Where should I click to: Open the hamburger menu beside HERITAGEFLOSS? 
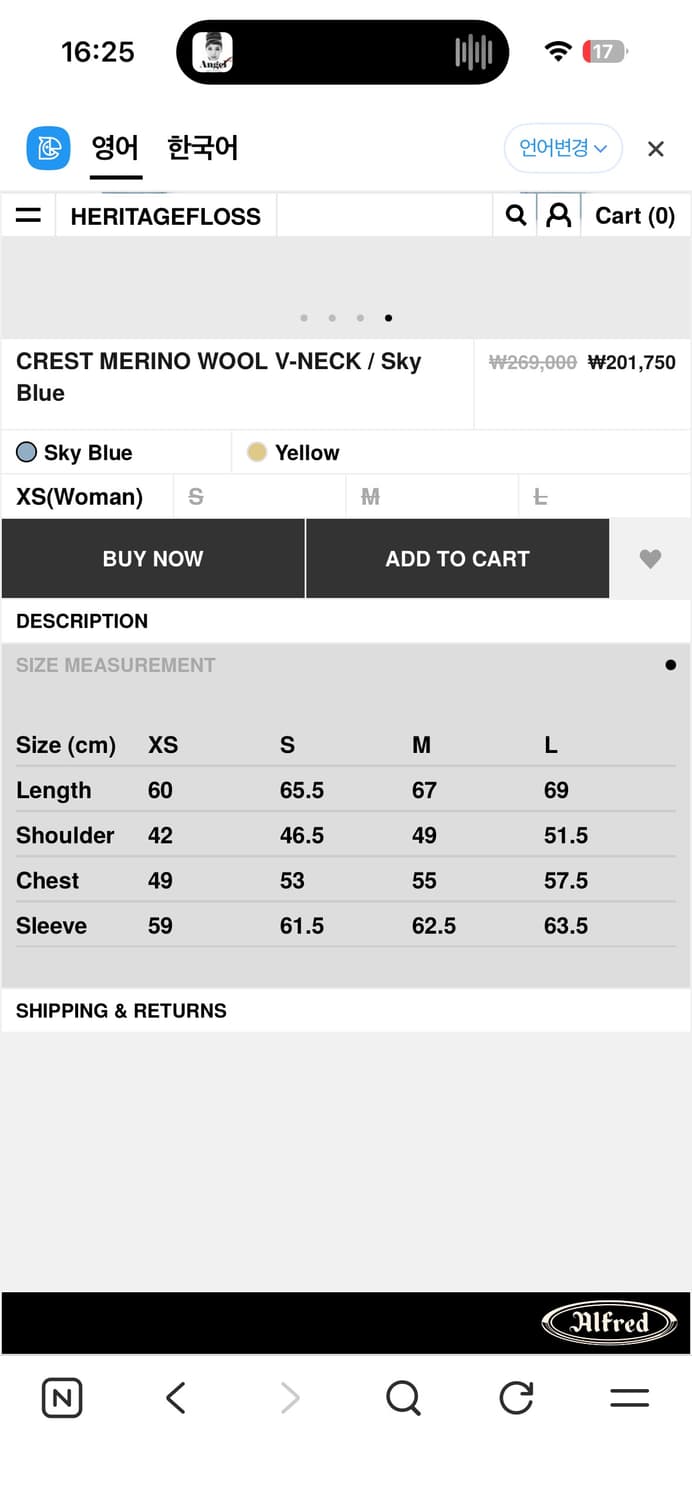click(x=29, y=216)
